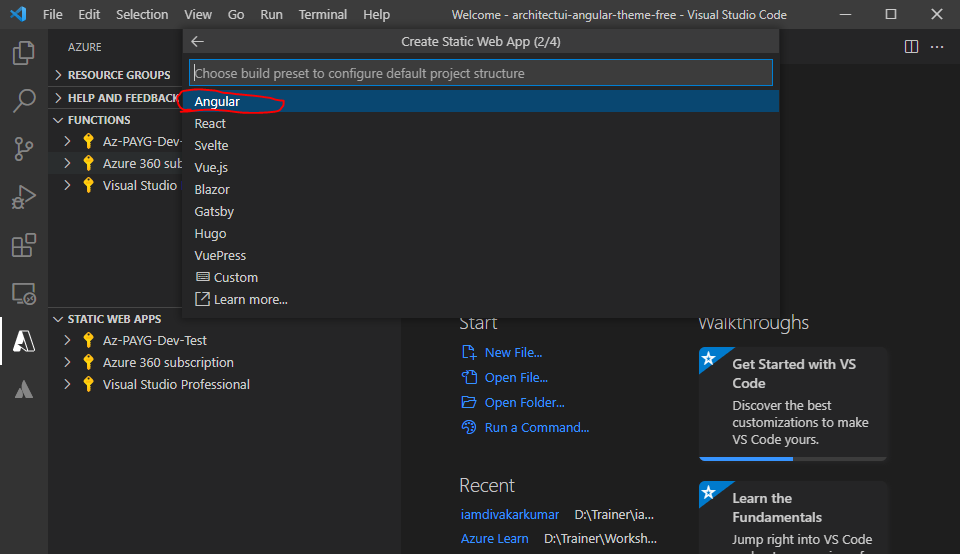Select the Custom build preset option

[x=481, y=277]
